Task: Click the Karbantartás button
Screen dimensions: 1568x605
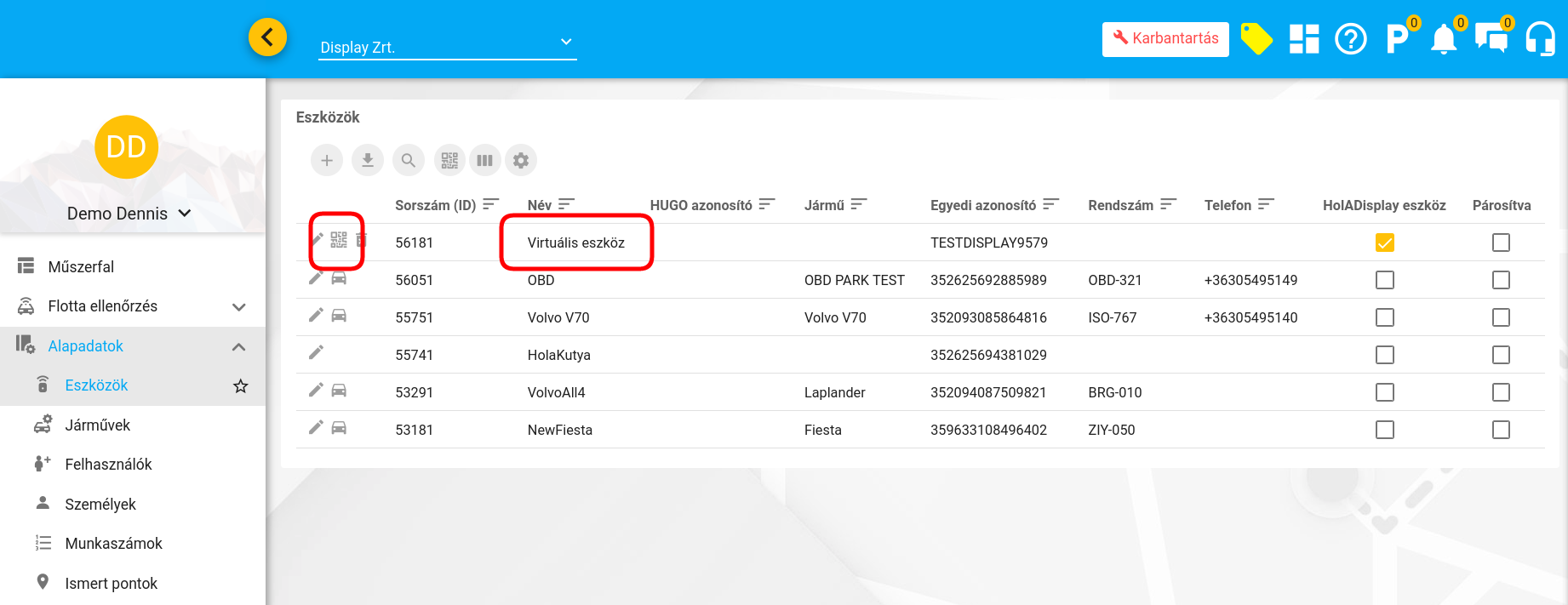Action: tap(1165, 39)
